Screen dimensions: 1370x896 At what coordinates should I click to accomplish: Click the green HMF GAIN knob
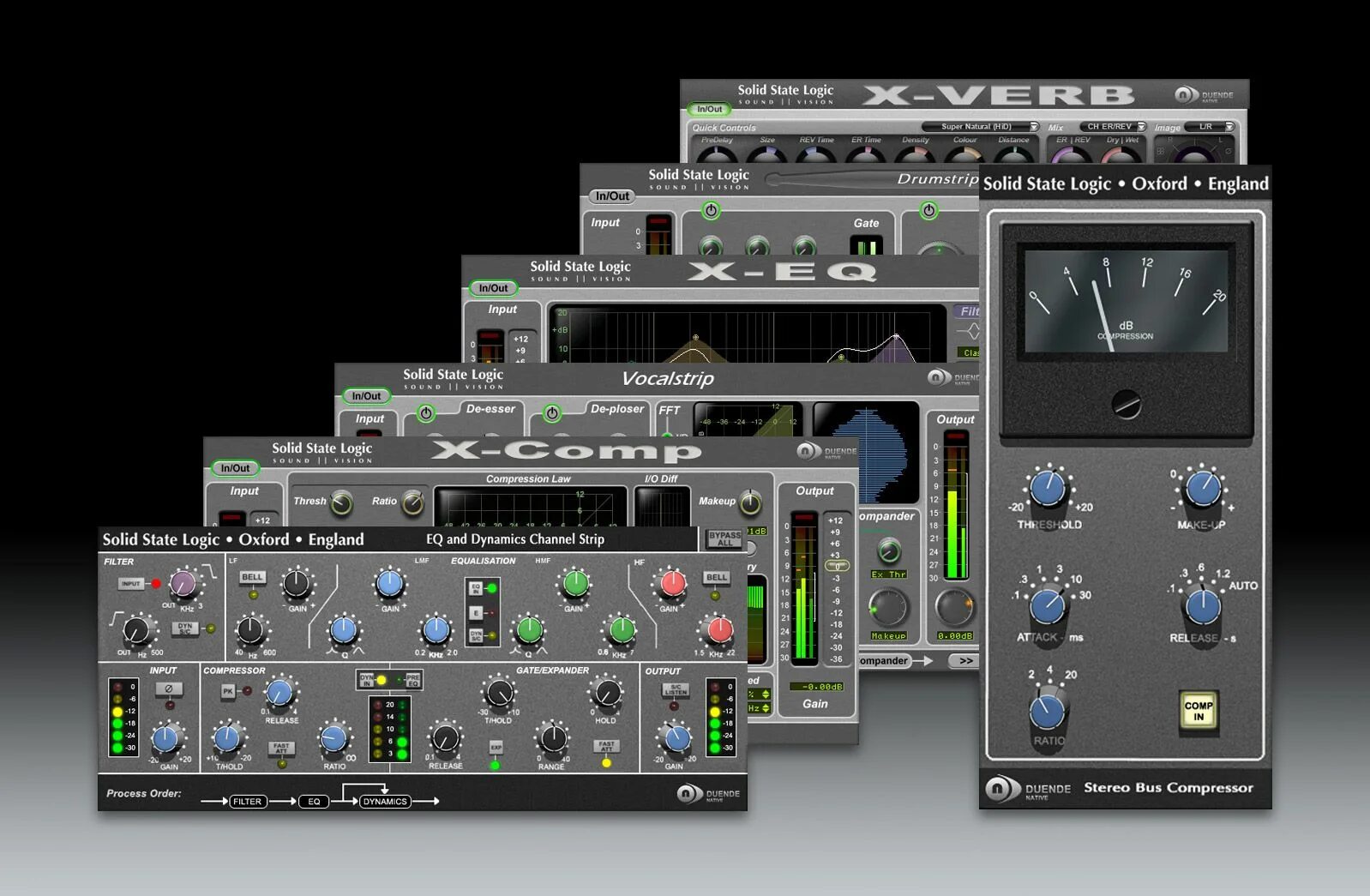[x=574, y=584]
